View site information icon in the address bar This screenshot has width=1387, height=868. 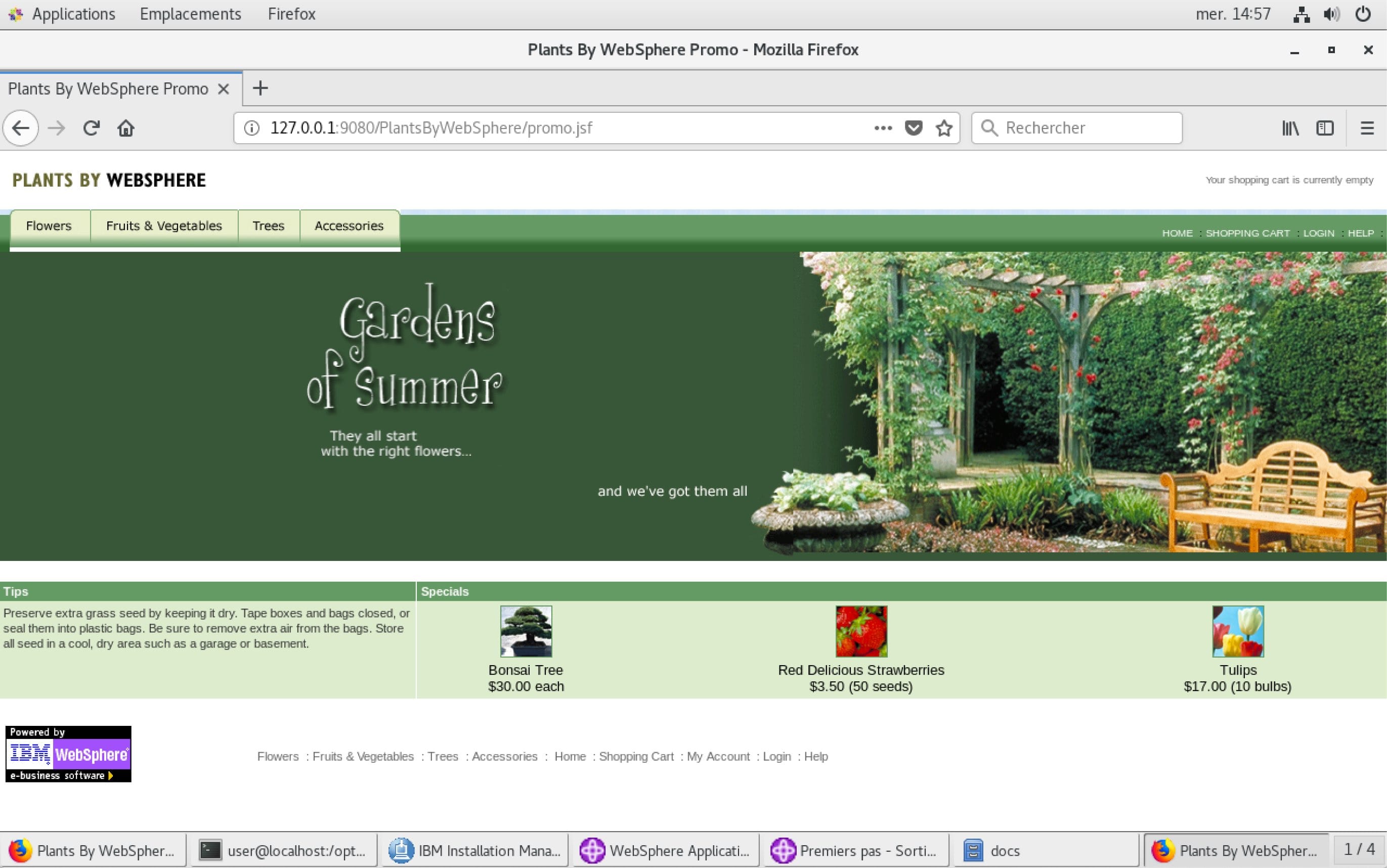tap(251, 127)
